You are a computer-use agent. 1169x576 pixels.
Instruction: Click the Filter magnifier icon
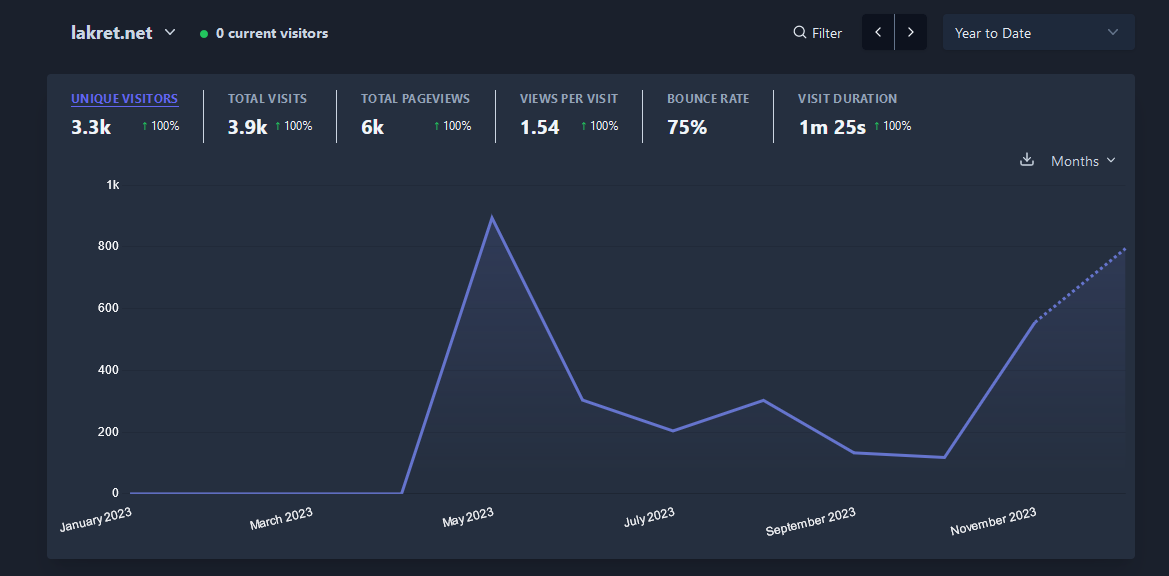[800, 32]
